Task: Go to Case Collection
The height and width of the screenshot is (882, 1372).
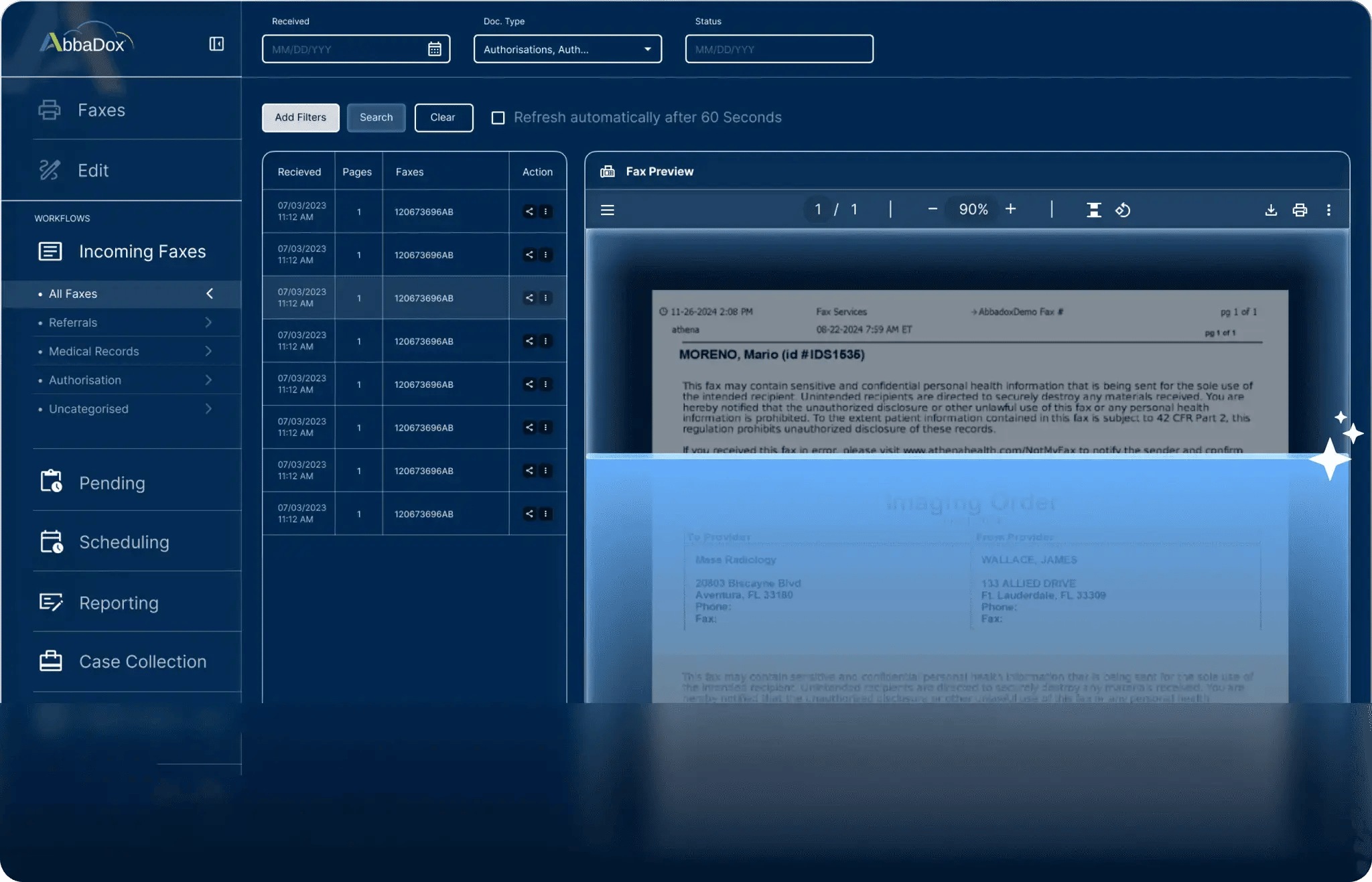Action: point(142,662)
